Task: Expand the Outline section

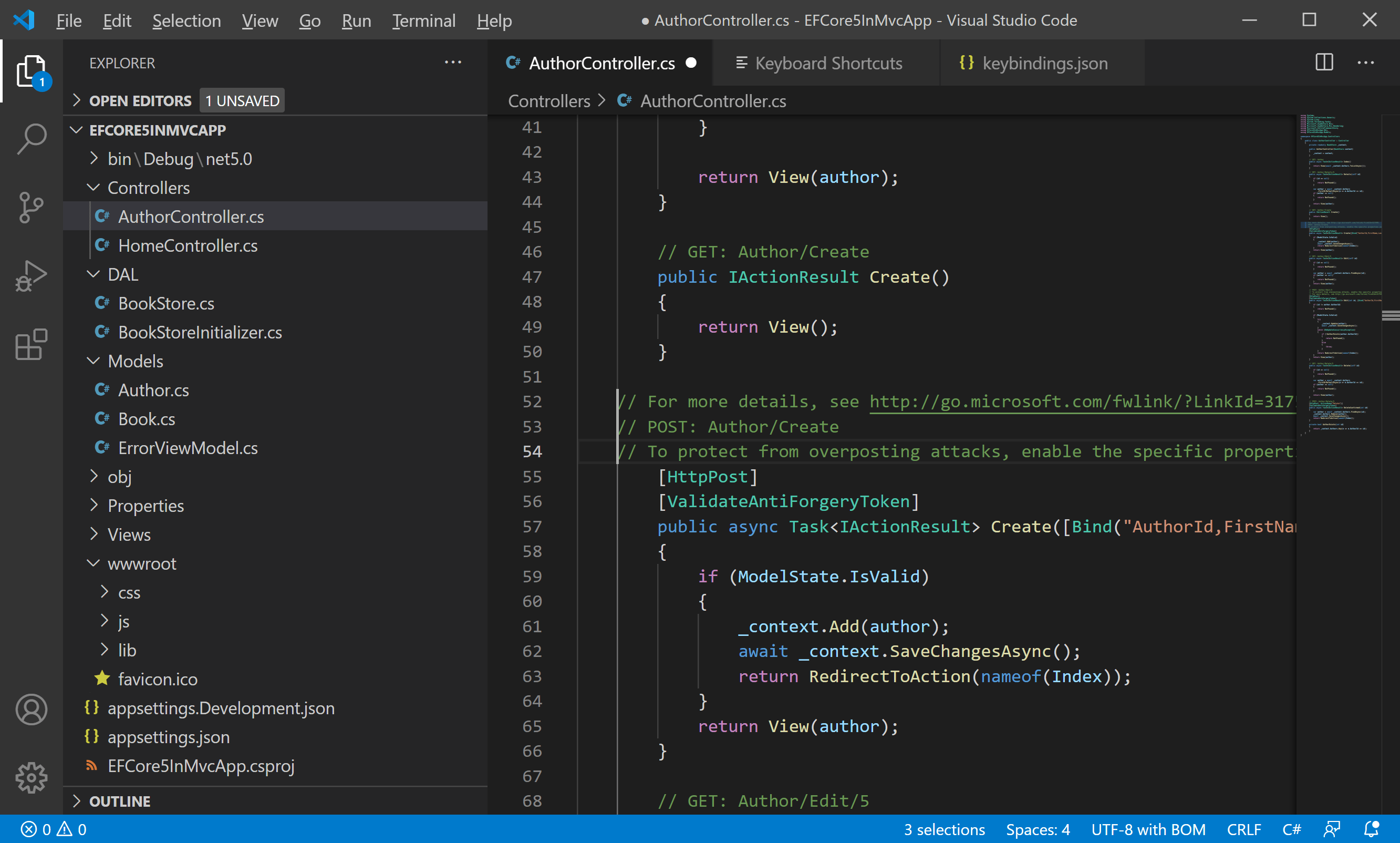Action: 275,801
